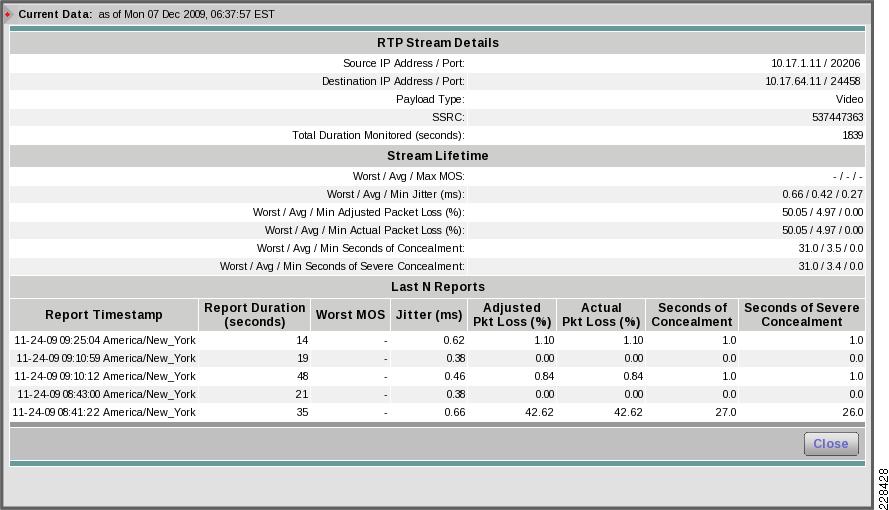
Task: Select the 11-24-09 08:41:22 America/New_York timestamp
Action: tap(104, 413)
